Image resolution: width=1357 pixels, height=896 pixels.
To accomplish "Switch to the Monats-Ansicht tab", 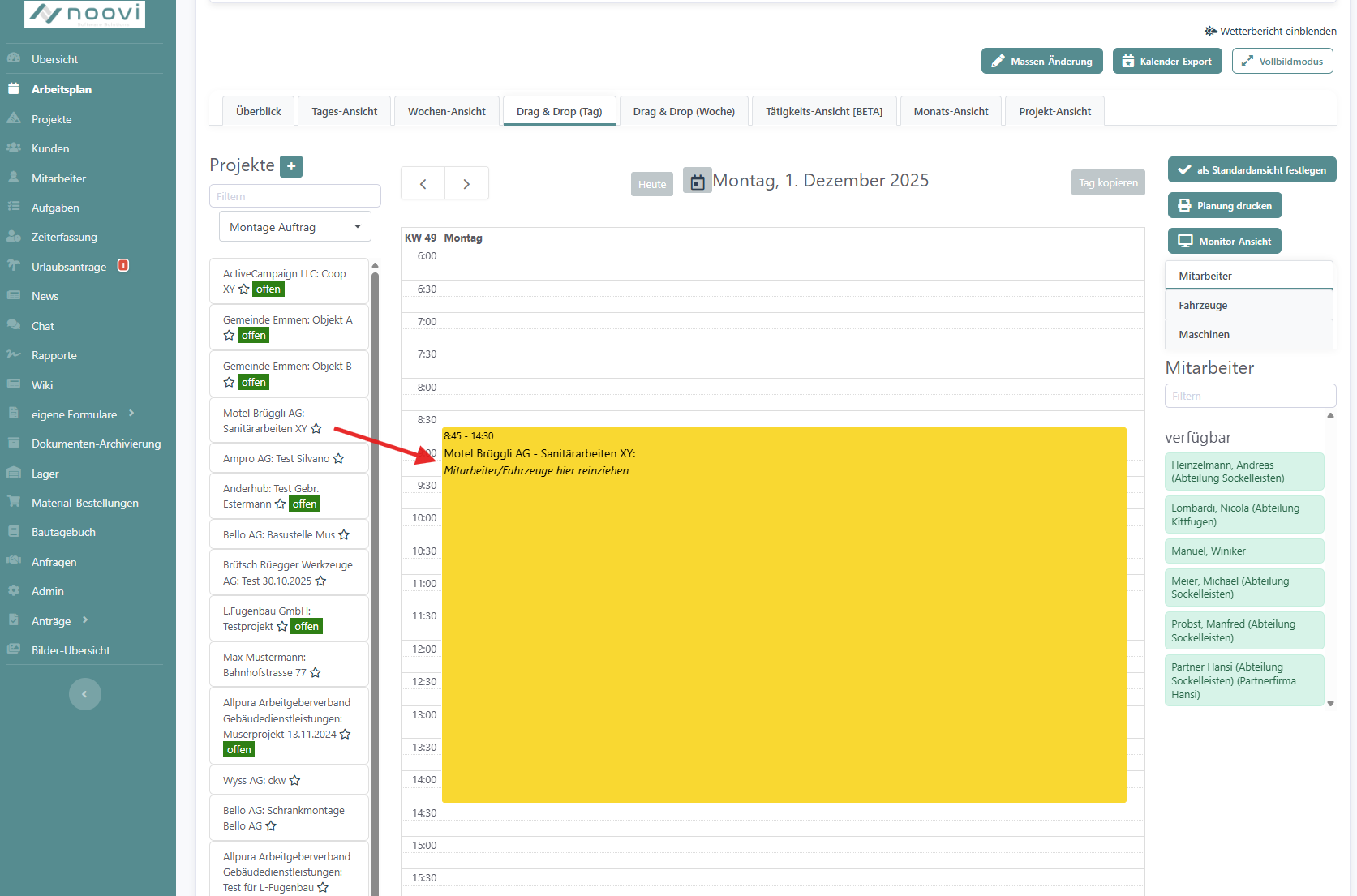I will pos(951,111).
